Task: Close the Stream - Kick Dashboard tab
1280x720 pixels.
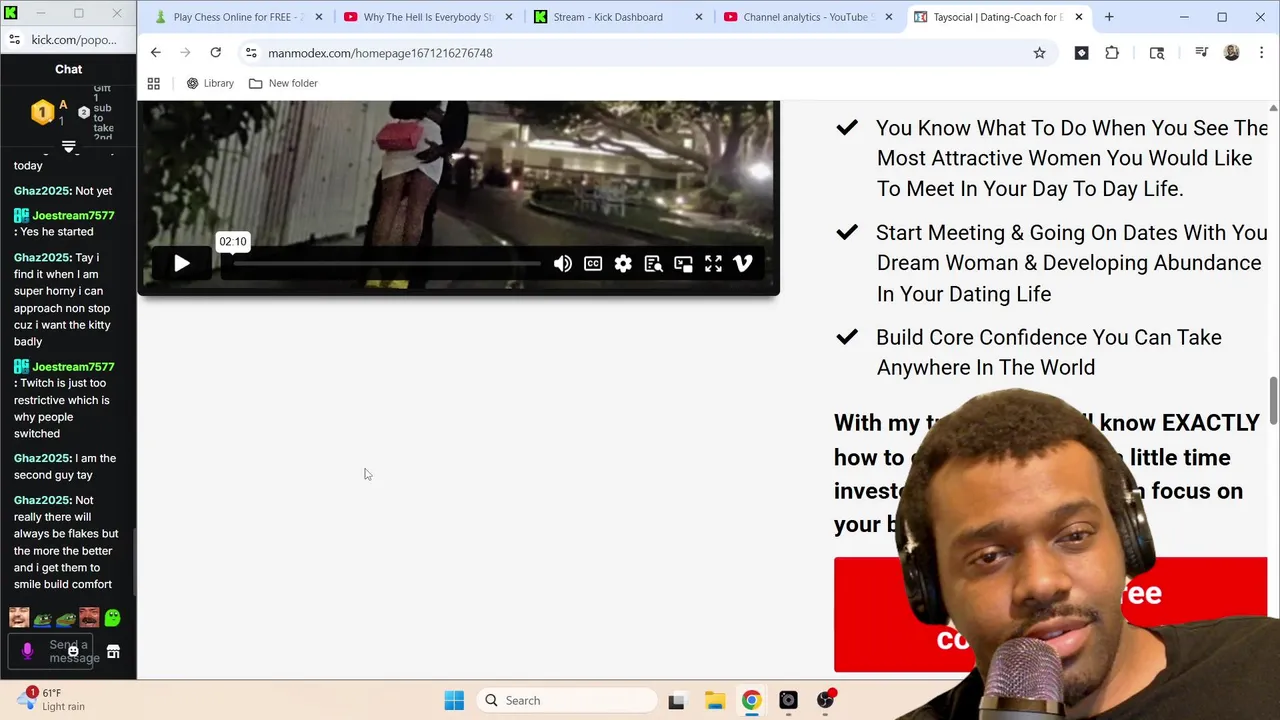Action: pos(699,17)
